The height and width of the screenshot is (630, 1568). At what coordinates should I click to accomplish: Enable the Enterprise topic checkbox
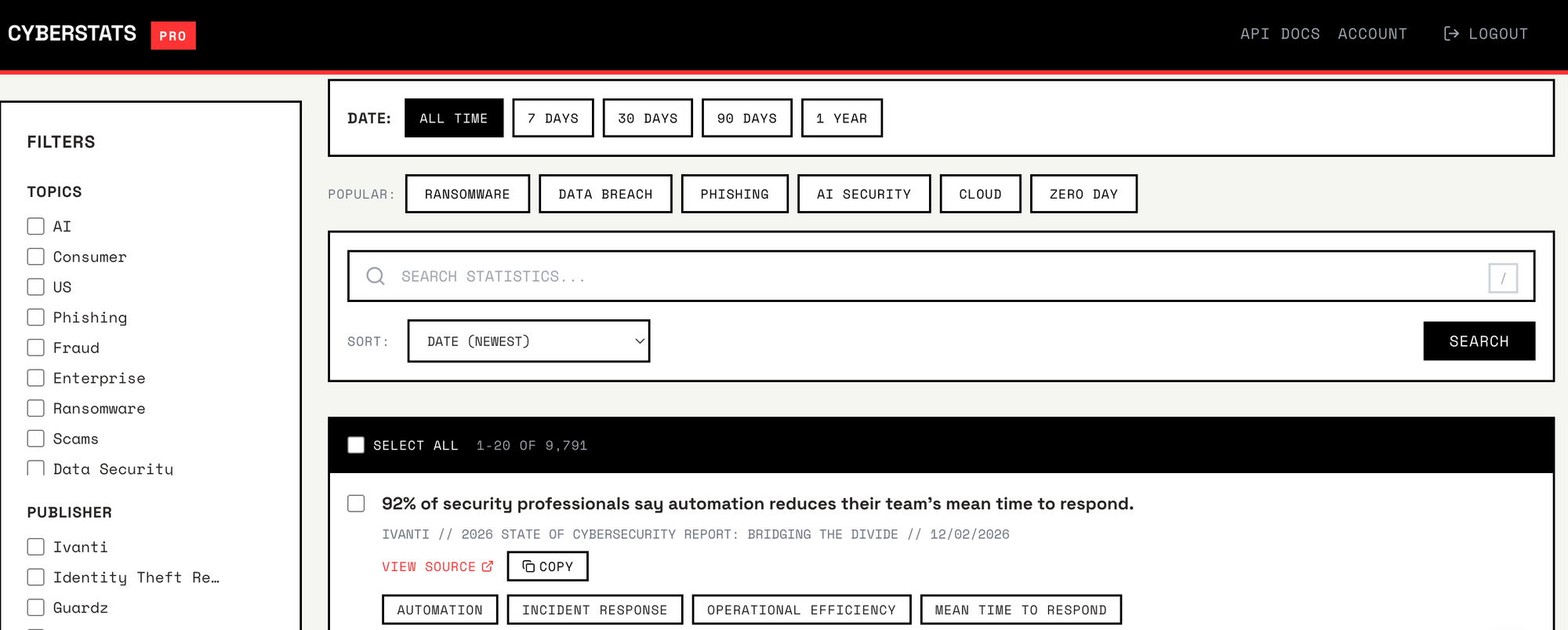coord(36,377)
